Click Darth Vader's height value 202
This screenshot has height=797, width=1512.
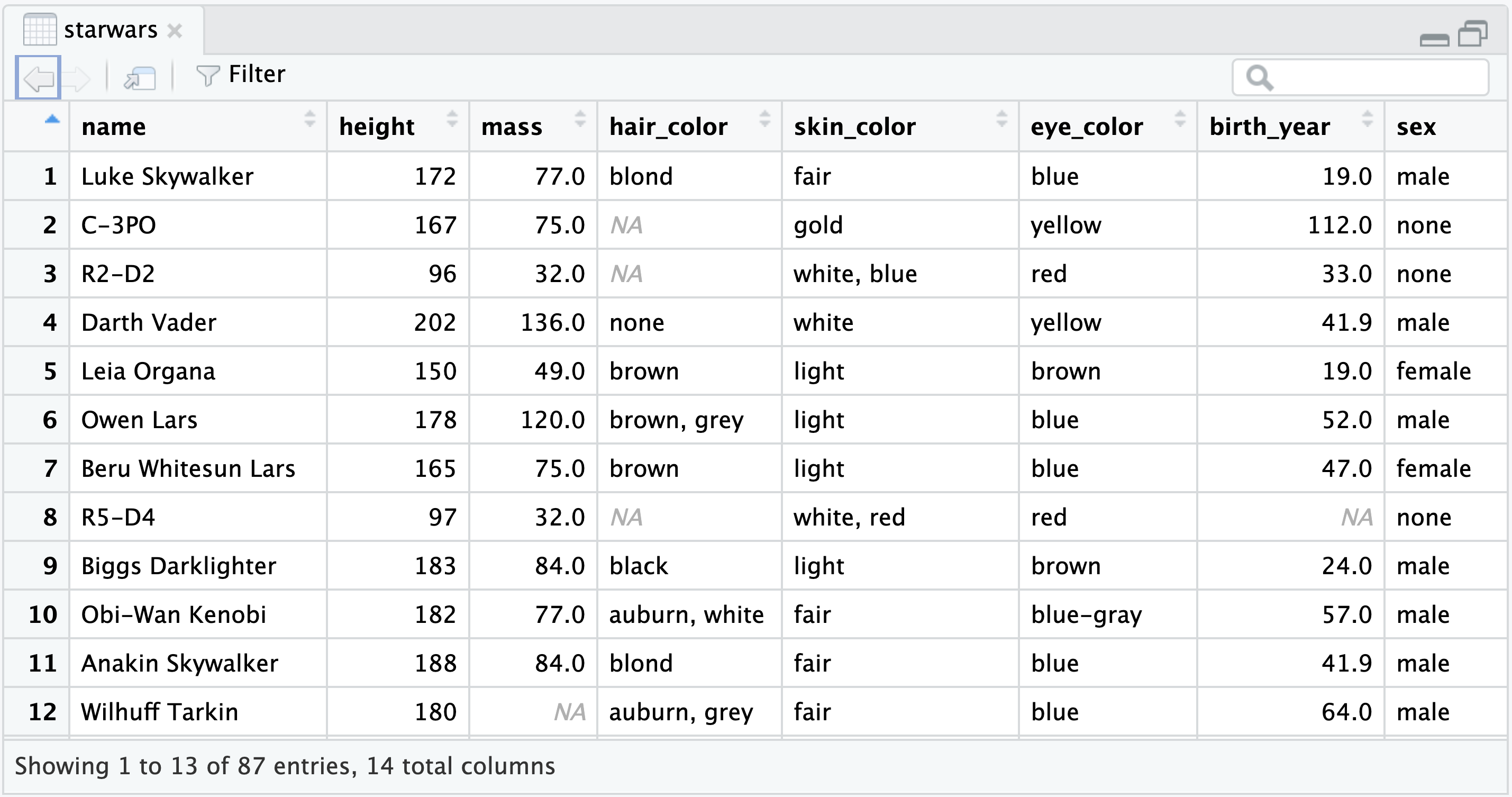(x=435, y=322)
